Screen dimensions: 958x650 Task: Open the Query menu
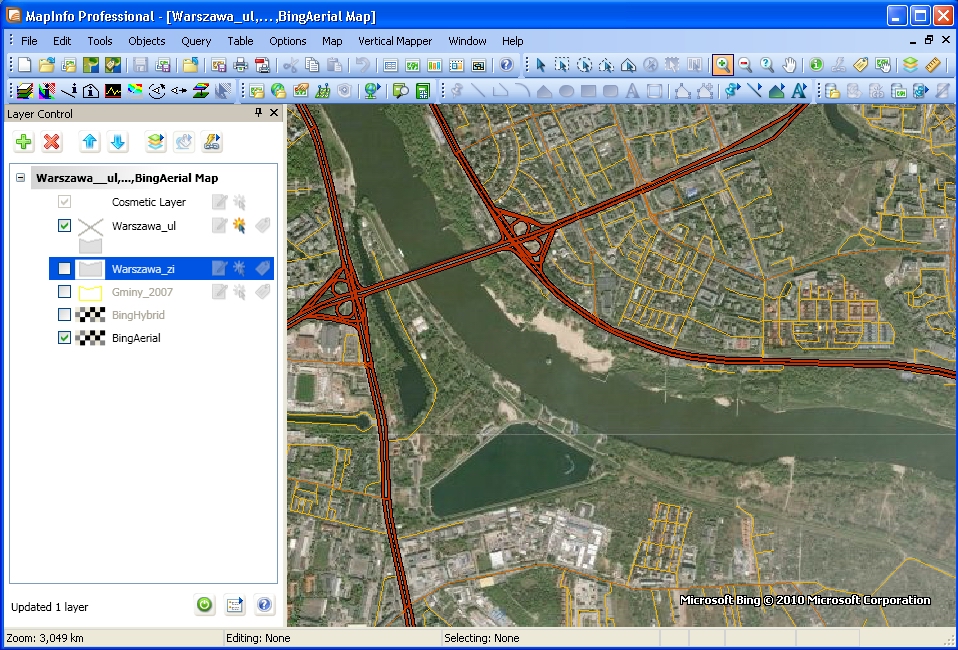click(x=196, y=41)
